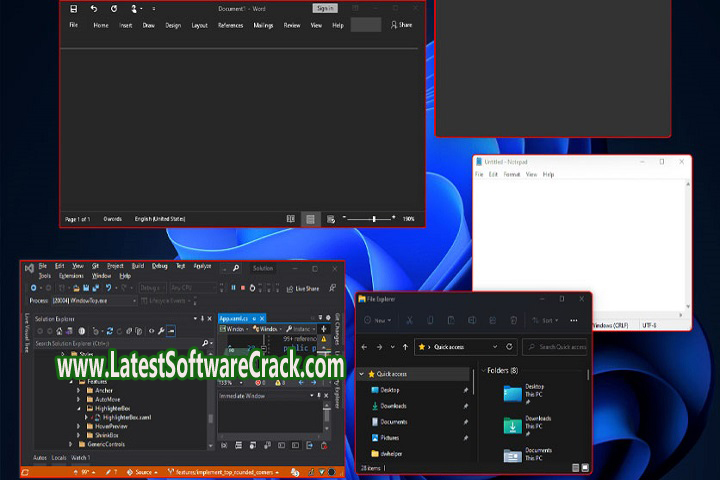Open Sort dropdown in File Explorer

point(545,321)
